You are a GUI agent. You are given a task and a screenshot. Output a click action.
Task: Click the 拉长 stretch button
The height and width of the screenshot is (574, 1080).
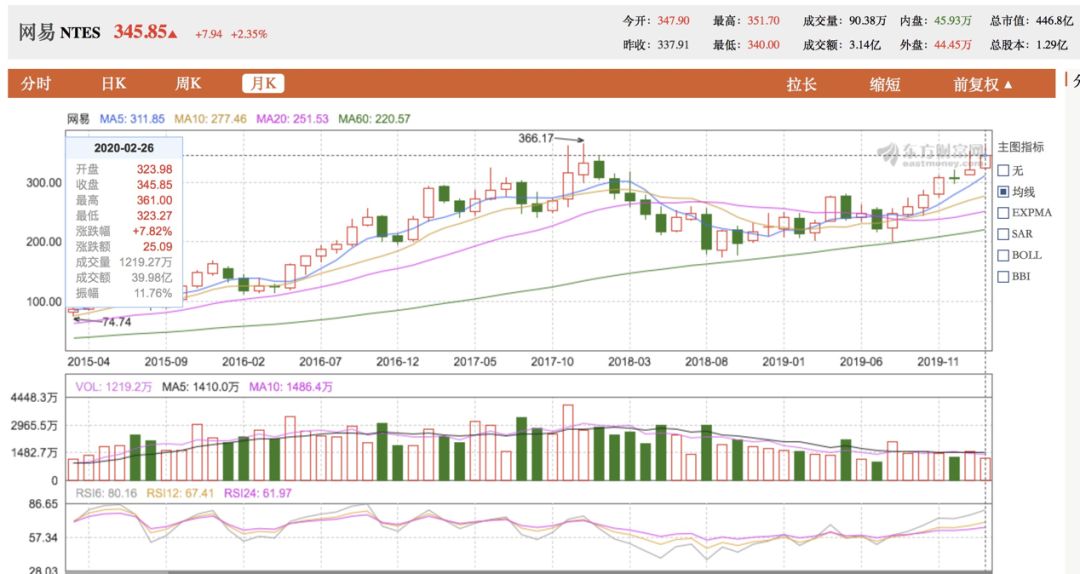click(801, 85)
